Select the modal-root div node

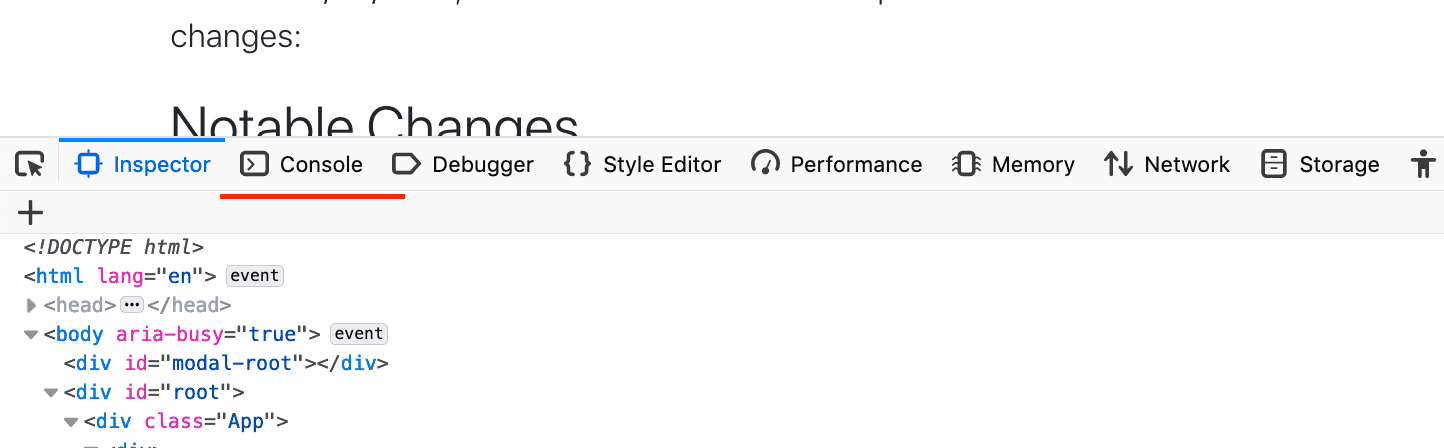pos(226,363)
